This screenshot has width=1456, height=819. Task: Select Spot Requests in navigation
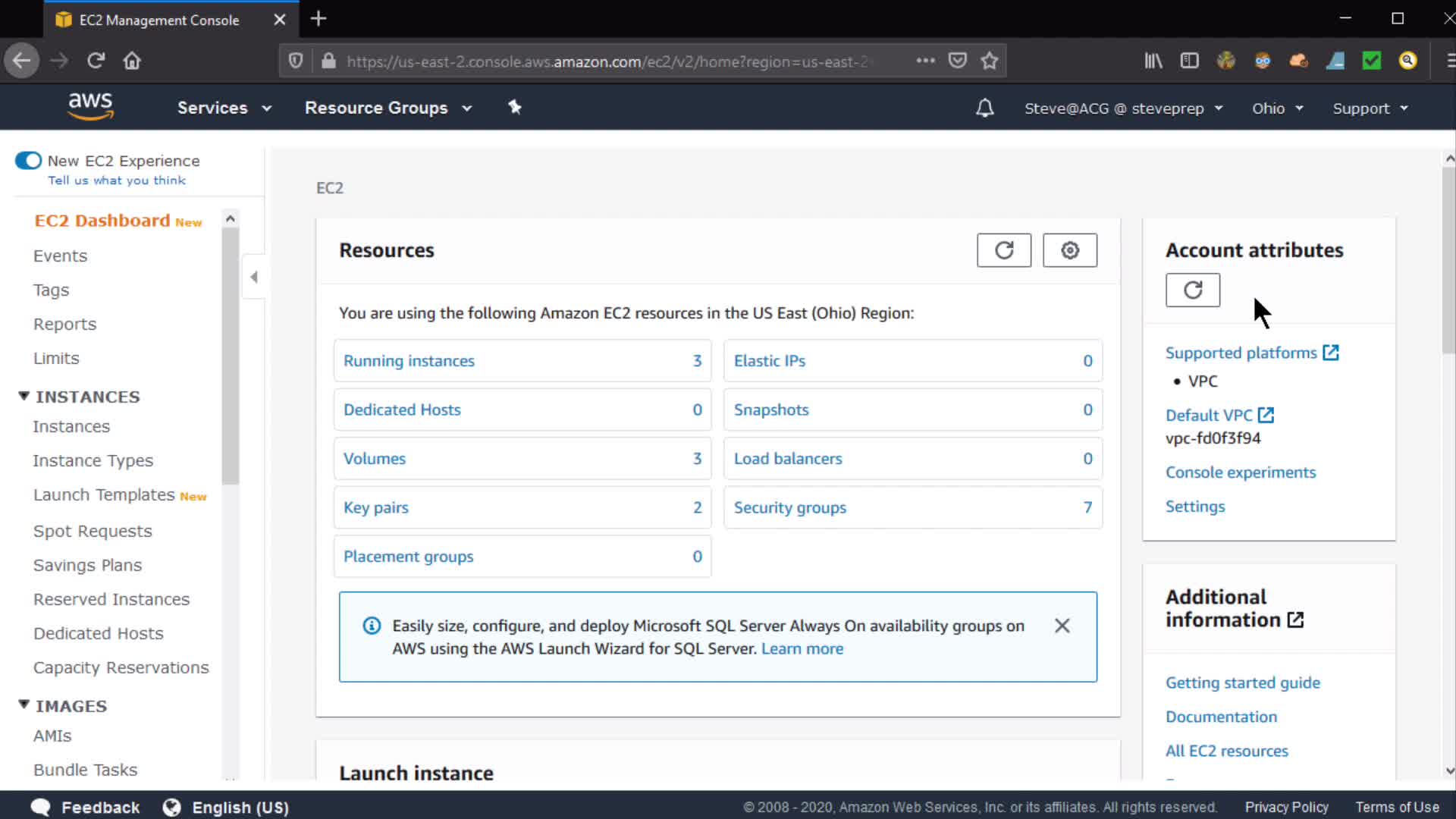[93, 531]
